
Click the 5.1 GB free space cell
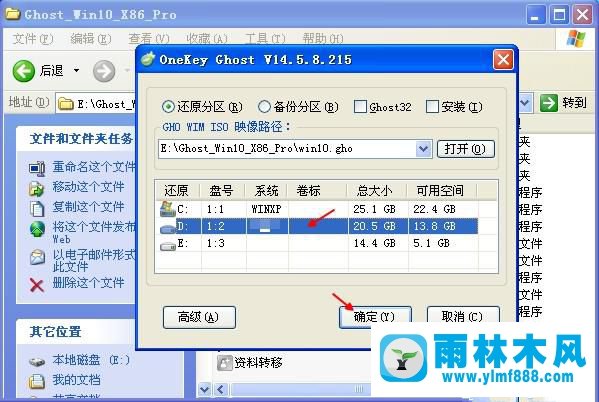[431, 243]
